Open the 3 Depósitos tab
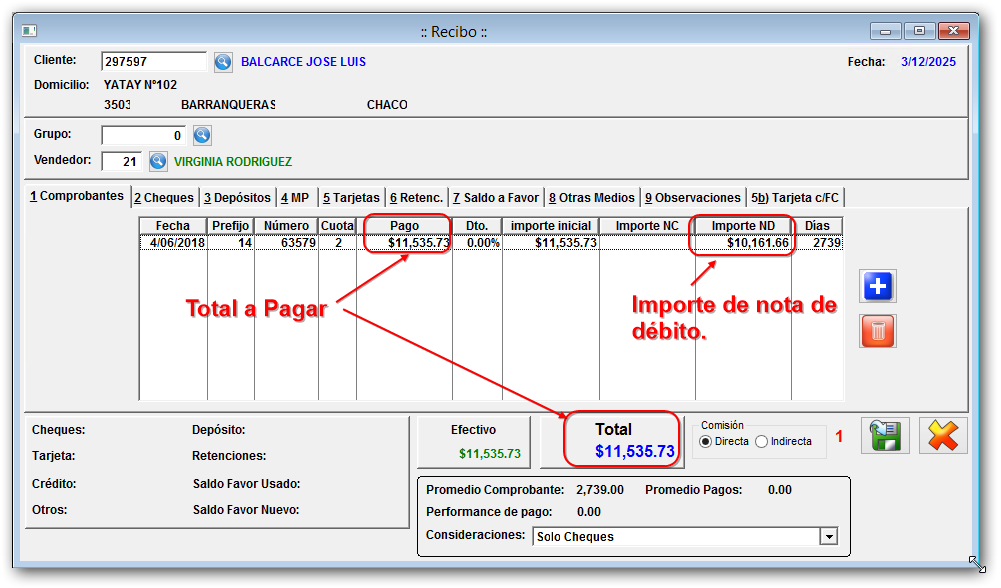This screenshot has height=588, width=1001. 237,197
